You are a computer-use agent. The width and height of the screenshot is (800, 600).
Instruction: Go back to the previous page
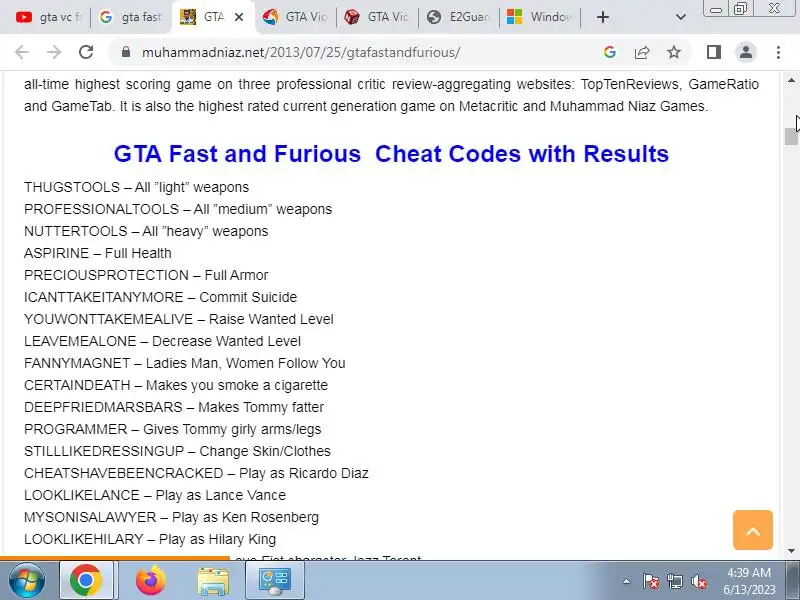click(22, 52)
